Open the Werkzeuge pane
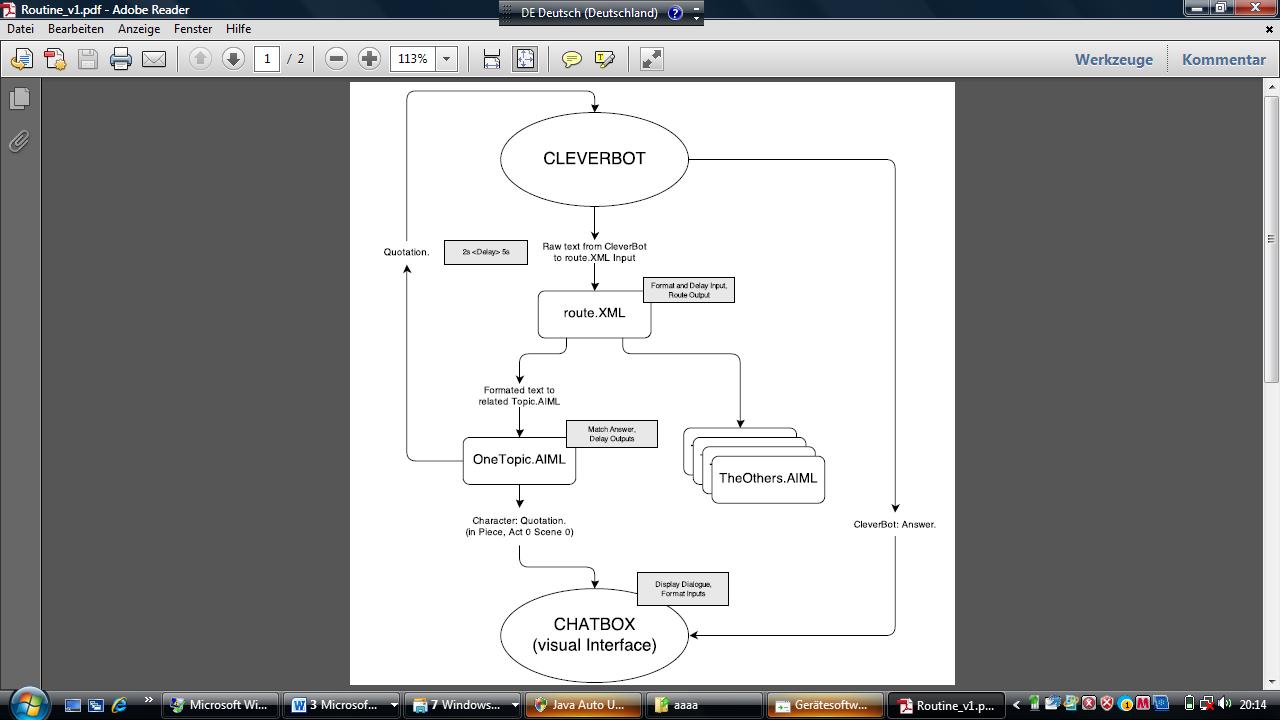 [1113, 59]
